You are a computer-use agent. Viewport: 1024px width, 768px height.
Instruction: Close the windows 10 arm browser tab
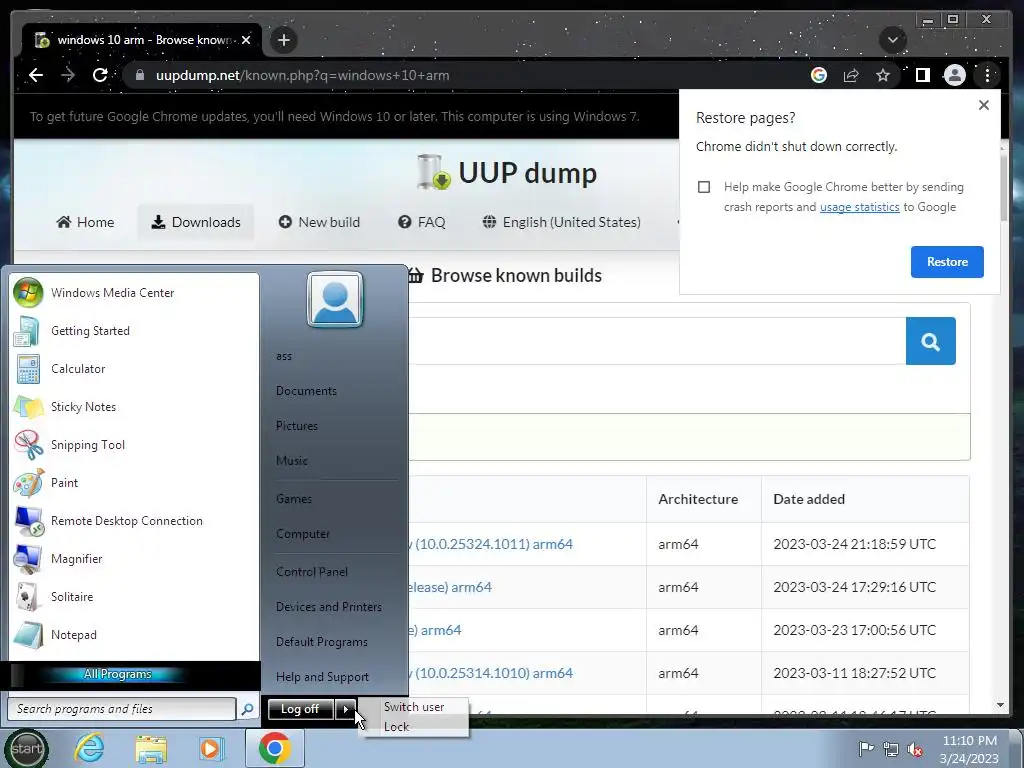(x=246, y=40)
